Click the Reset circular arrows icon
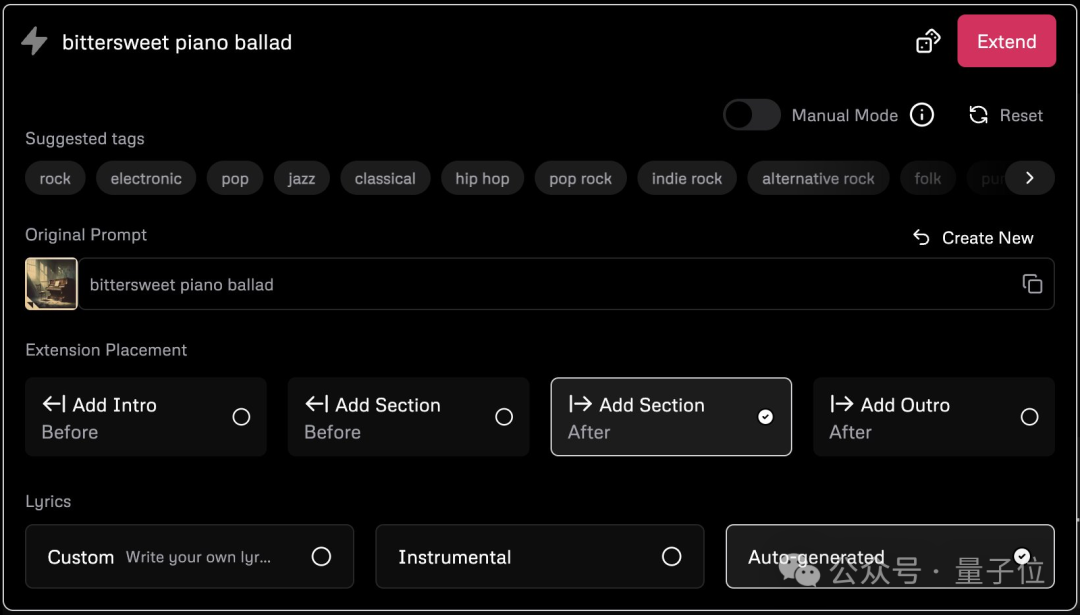The width and height of the screenshot is (1080, 615). (x=979, y=115)
